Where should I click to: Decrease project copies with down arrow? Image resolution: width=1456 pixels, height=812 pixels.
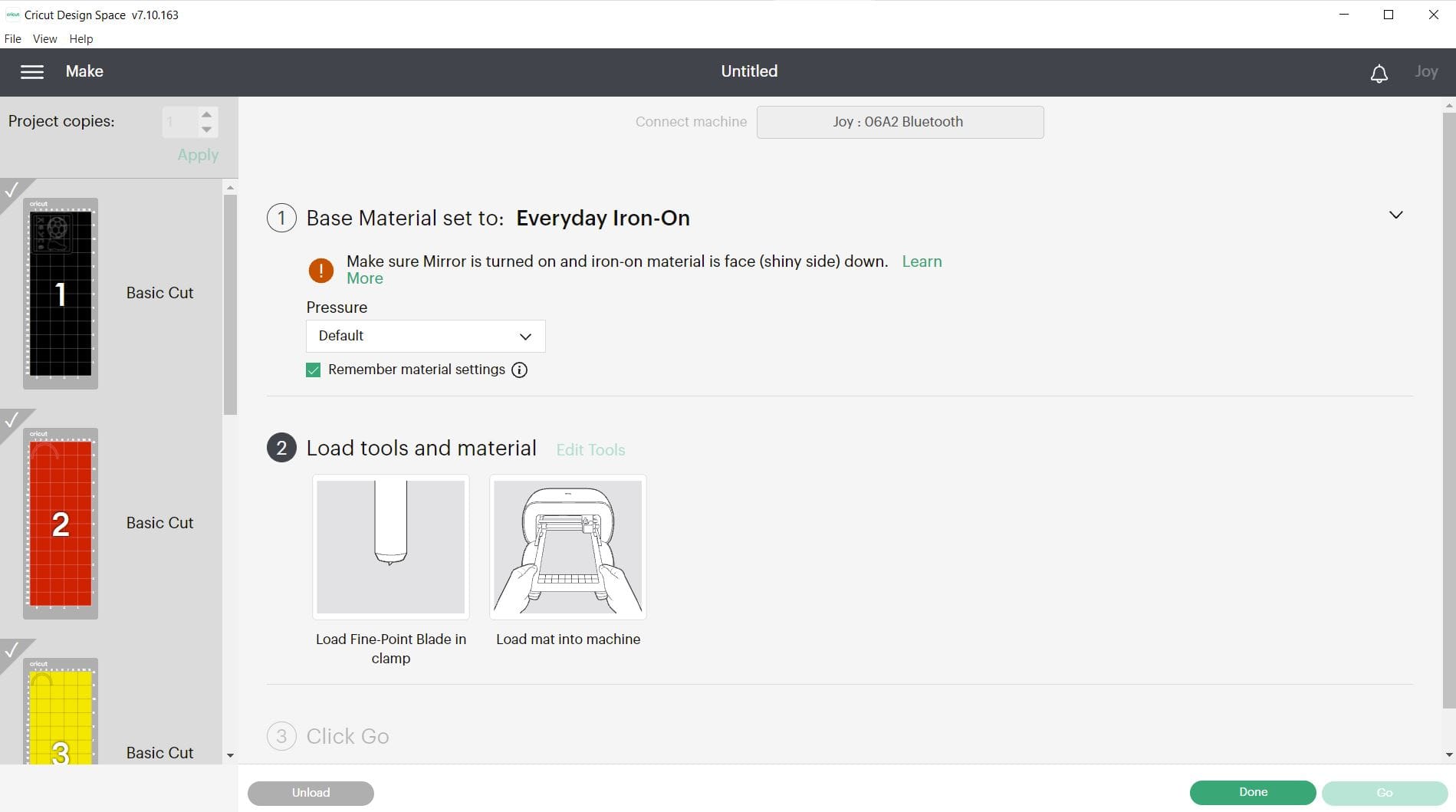pyautogui.click(x=206, y=130)
